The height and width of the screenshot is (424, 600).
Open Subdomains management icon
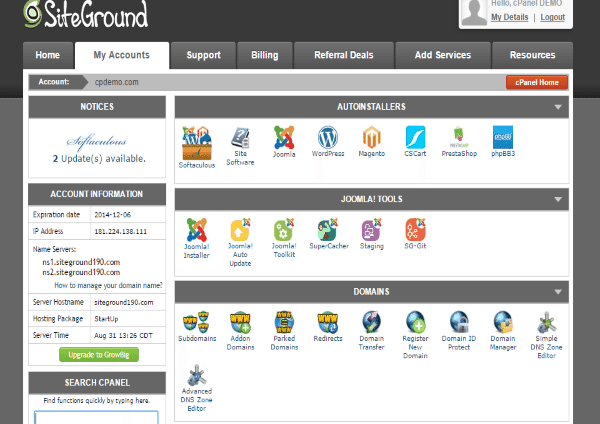(195, 323)
